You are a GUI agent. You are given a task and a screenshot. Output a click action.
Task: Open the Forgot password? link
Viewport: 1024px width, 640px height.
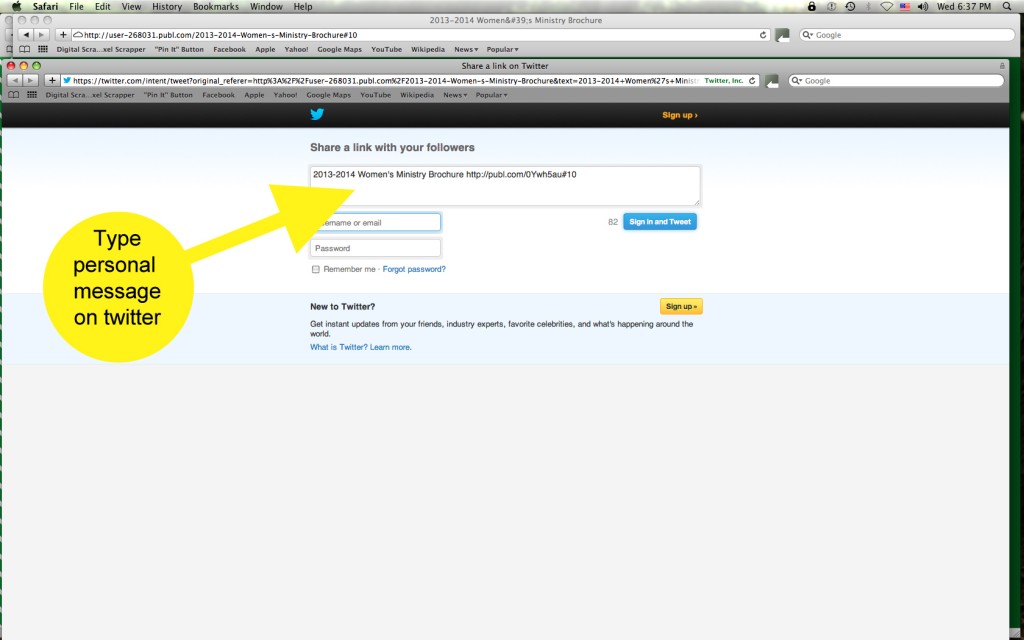pyautogui.click(x=414, y=269)
